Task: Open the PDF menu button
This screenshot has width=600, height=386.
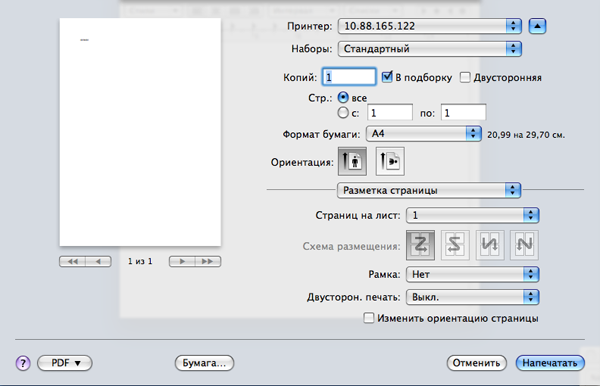Action: pos(65,363)
